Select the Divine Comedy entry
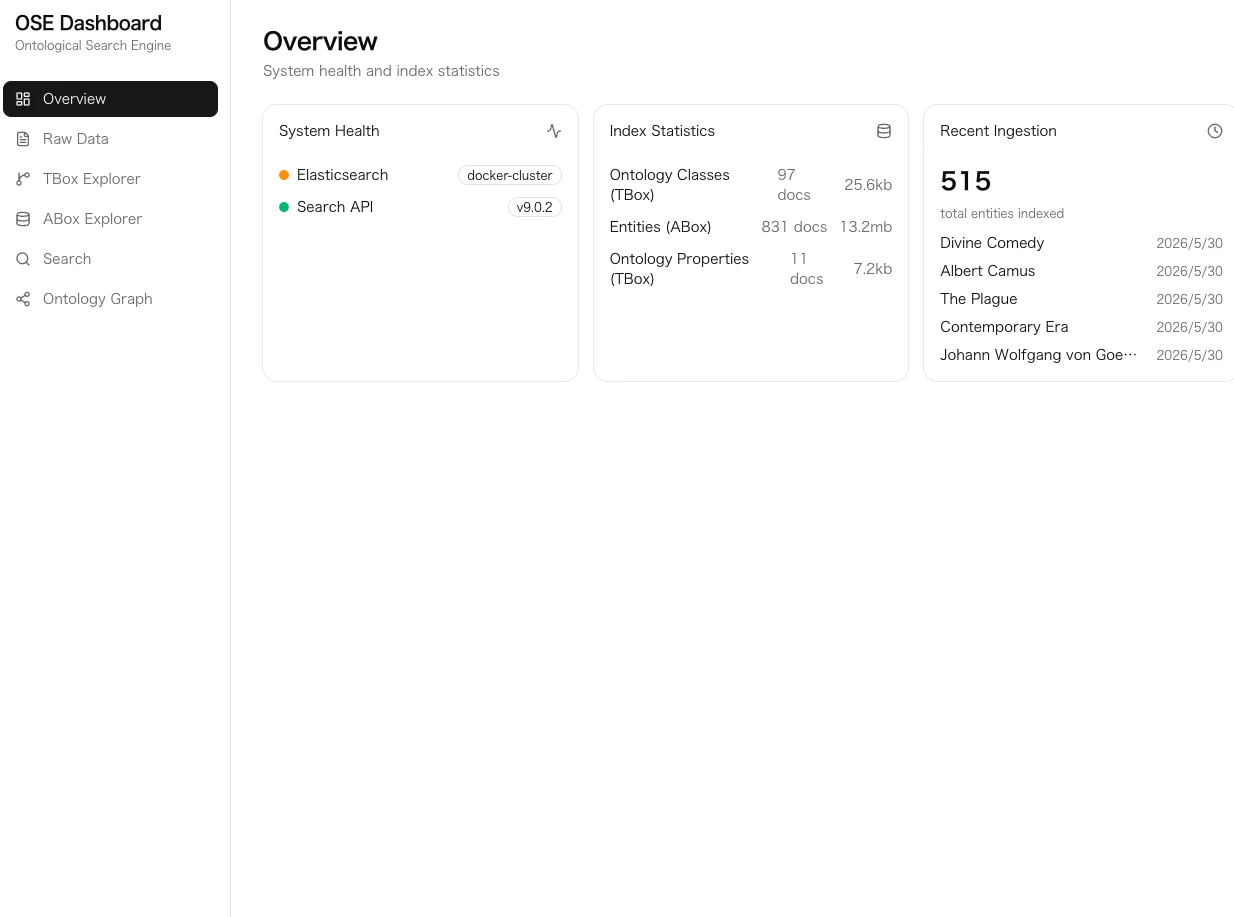 992,243
